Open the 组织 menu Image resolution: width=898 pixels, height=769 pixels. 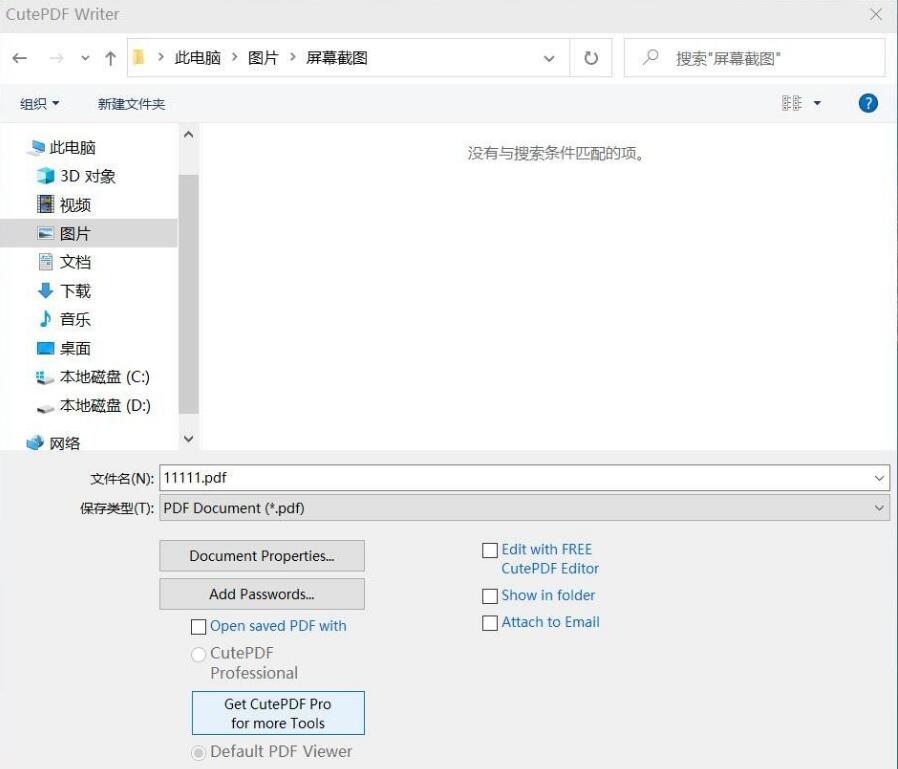click(x=40, y=104)
